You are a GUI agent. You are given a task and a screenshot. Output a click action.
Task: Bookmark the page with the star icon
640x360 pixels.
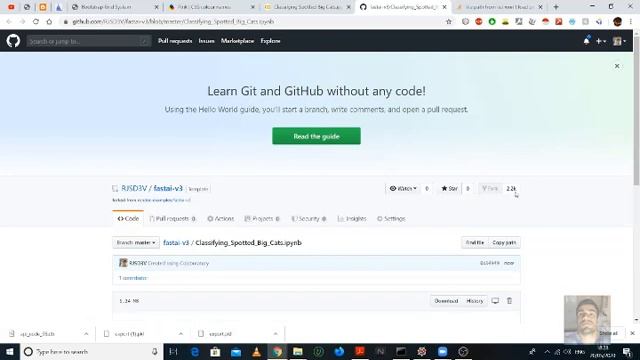click(449, 22)
